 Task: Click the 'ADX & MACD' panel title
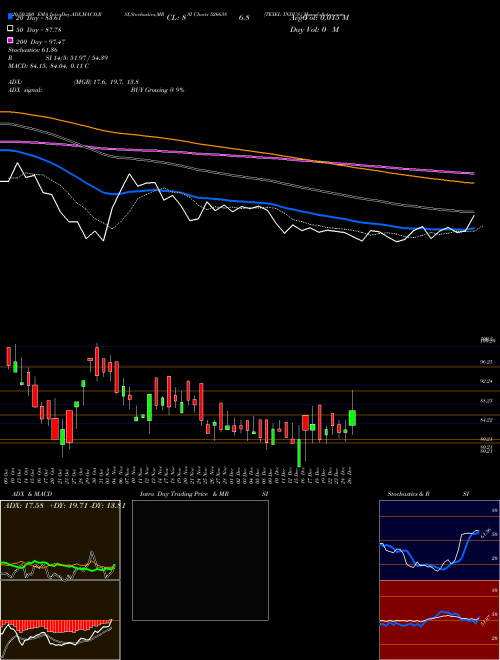tap(32, 494)
